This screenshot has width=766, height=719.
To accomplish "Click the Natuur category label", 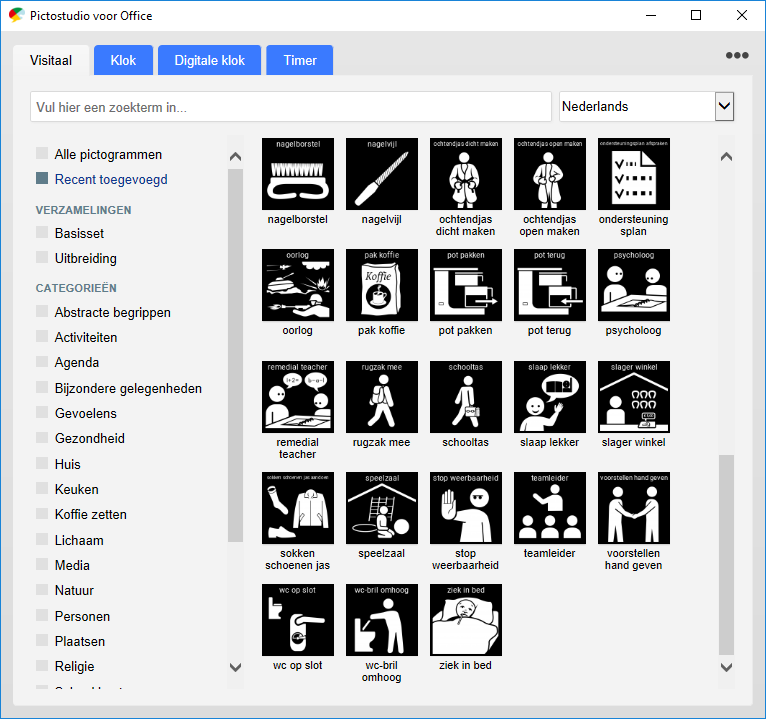I will click(74, 590).
